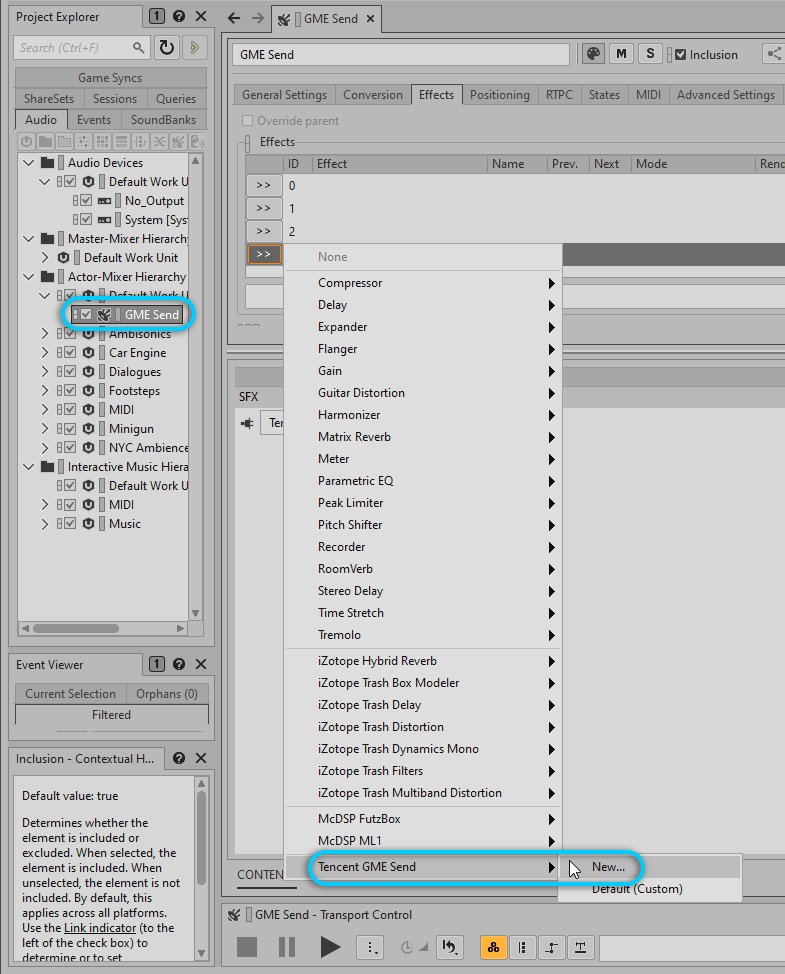Viewport: 785px width, 974px height.
Task: Toggle the Footsteps inclusion checkbox
Action: (x=70, y=391)
